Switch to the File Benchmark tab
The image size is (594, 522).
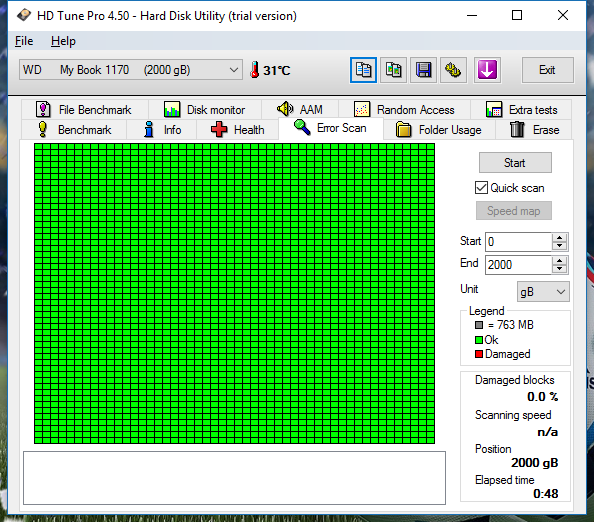coord(84,109)
